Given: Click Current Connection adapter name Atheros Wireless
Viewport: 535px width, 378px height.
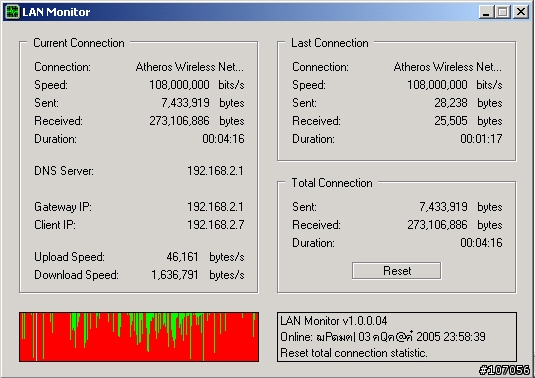Looking at the screenshot, I should pyautogui.click(x=190, y=67).
